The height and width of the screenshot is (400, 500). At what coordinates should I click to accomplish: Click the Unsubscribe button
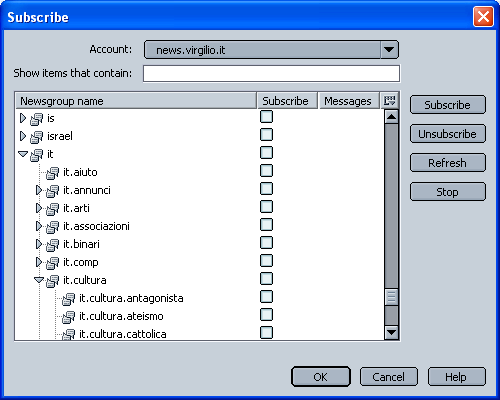click(448, 134)
